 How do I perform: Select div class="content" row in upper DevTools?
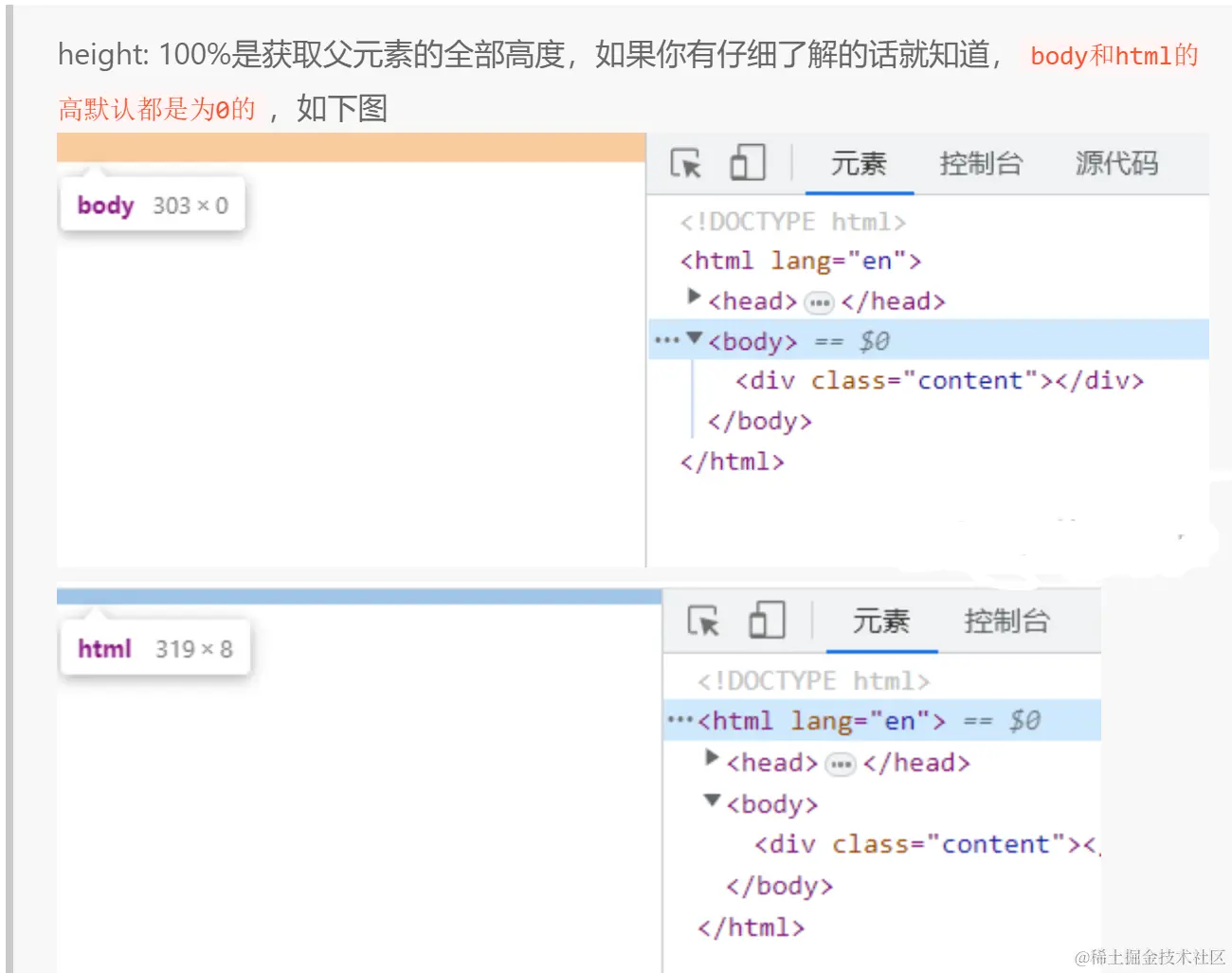(939, 381)
